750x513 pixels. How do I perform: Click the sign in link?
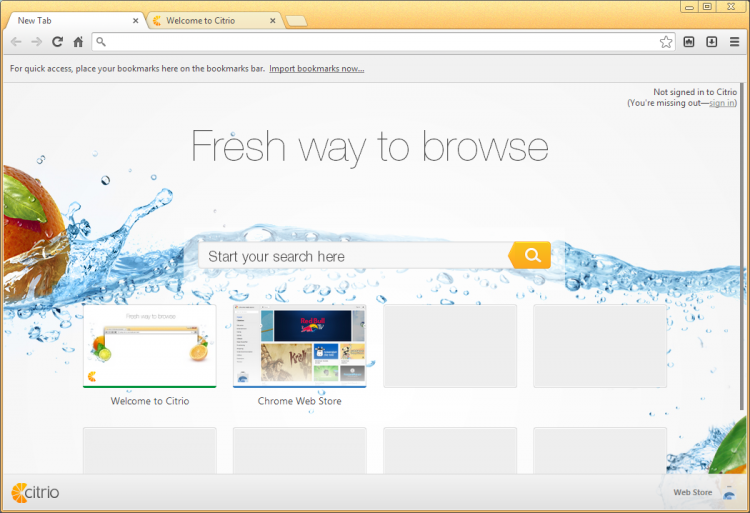(722, 103)
